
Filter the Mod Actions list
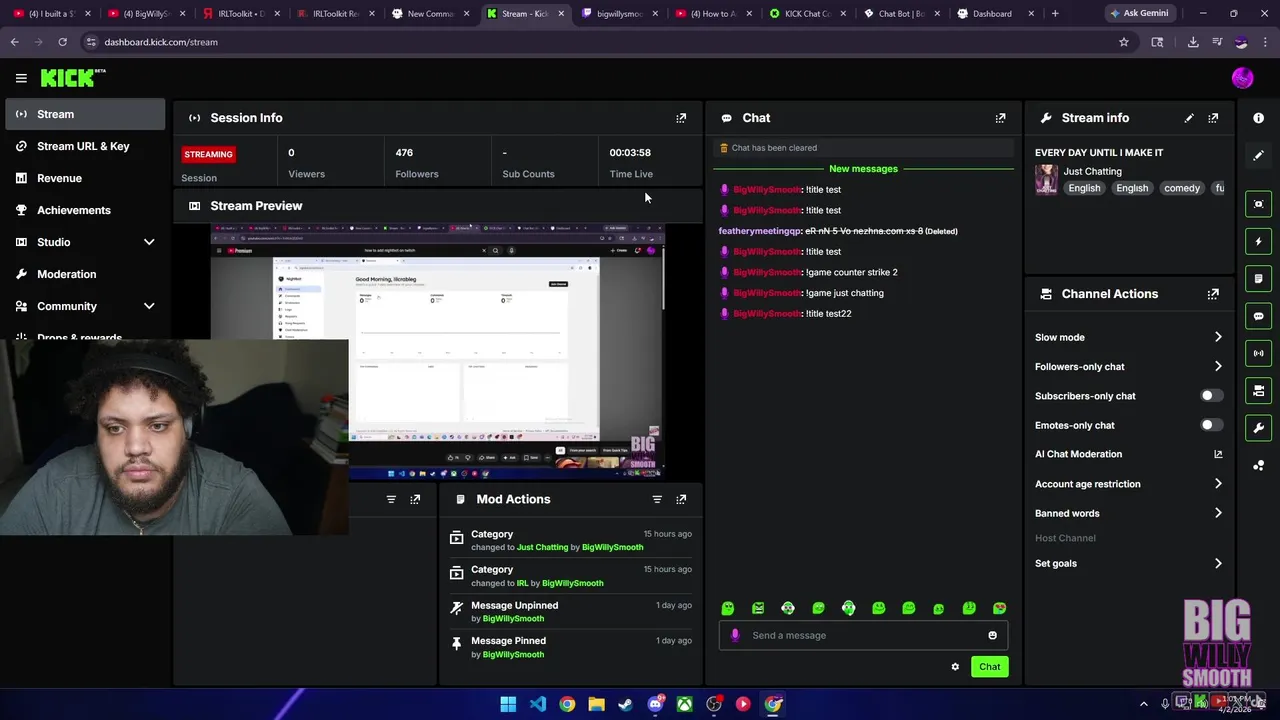point(657,499)
